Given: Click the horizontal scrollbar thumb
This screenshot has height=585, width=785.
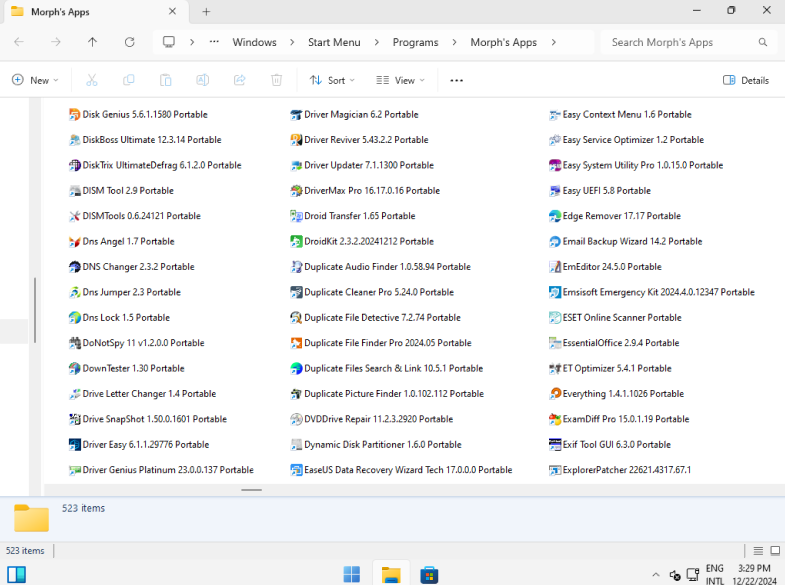Looking at the screenshot, I should pyautogui.click(x=251, y=490).
